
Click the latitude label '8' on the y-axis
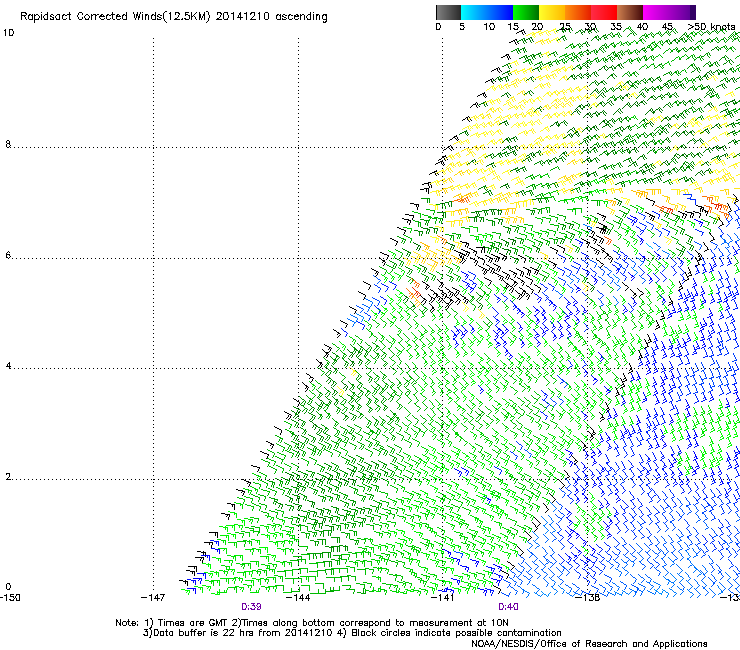8,144
